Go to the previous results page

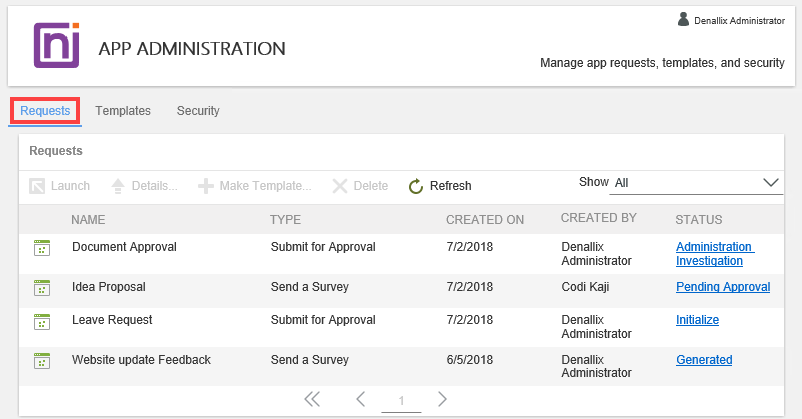pyautogui.click(x=360, y=400)
